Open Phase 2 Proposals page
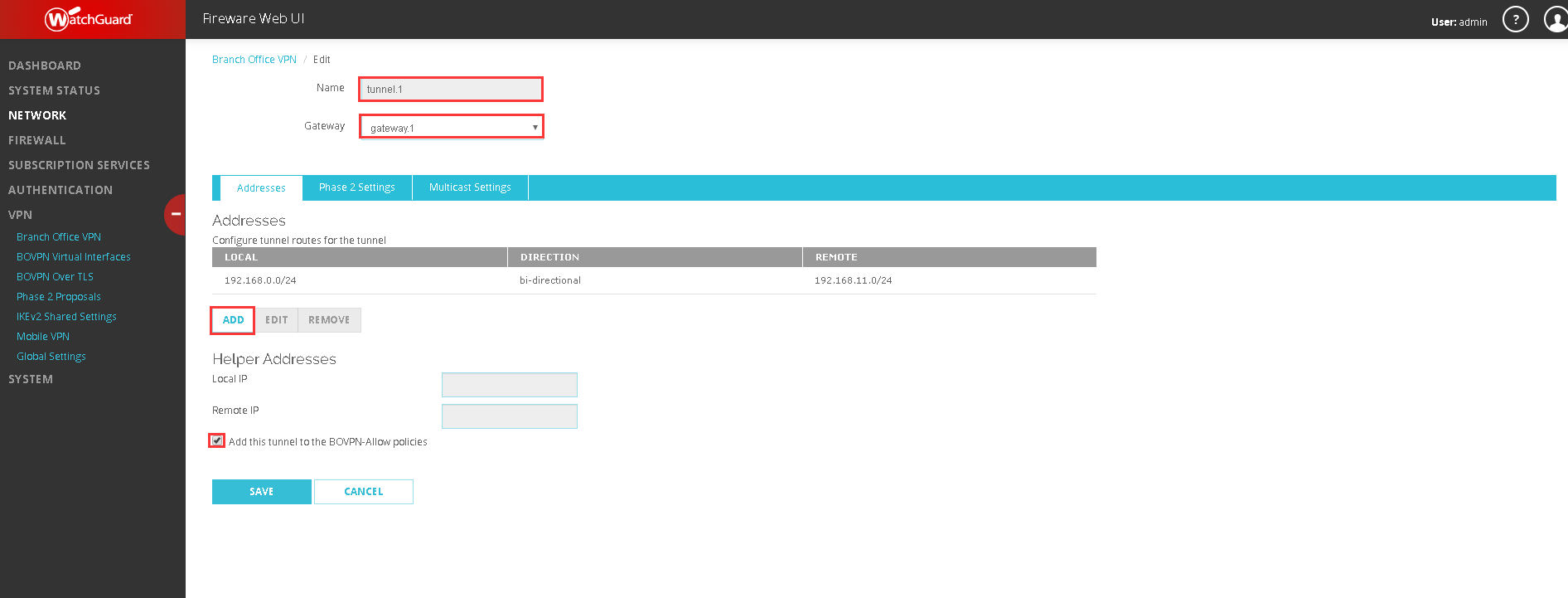Viewport: 1568px width, 598px height. point(59,297)
